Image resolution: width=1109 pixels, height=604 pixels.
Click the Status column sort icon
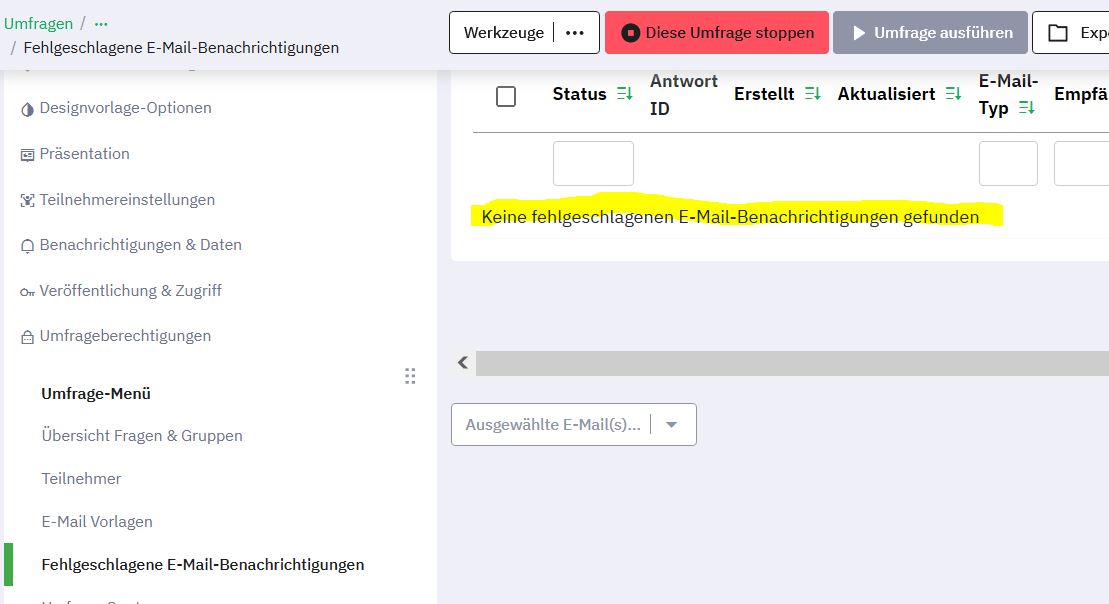point(625,94)
